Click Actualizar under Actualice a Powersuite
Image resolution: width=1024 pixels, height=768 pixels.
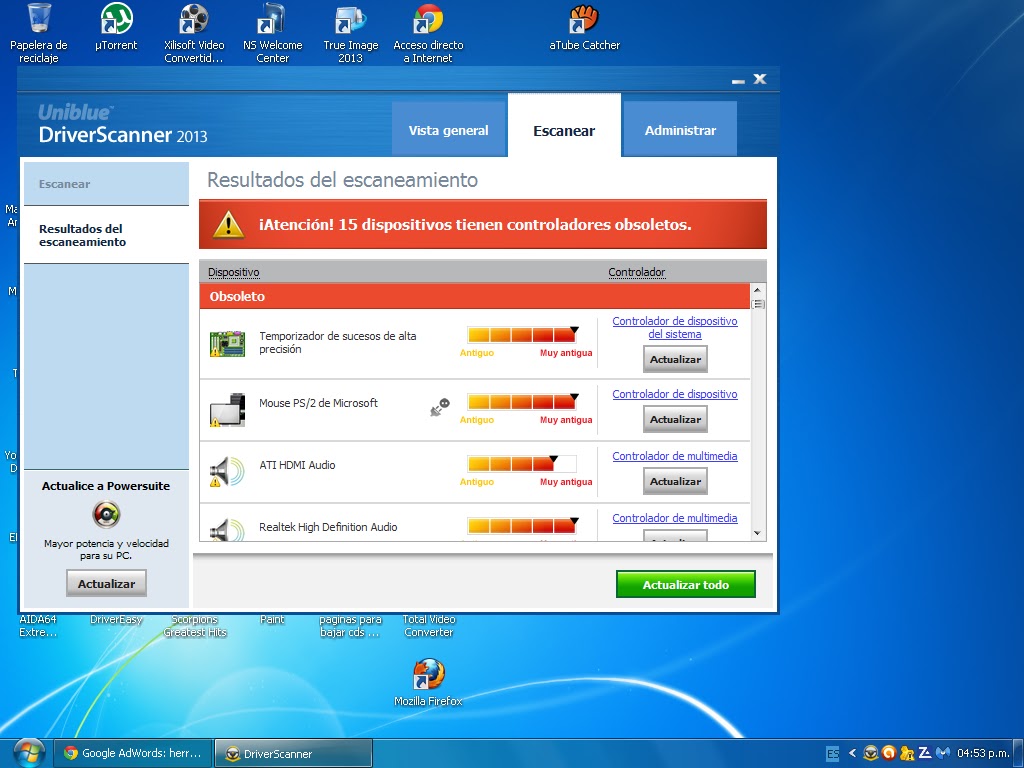point(106,584)
